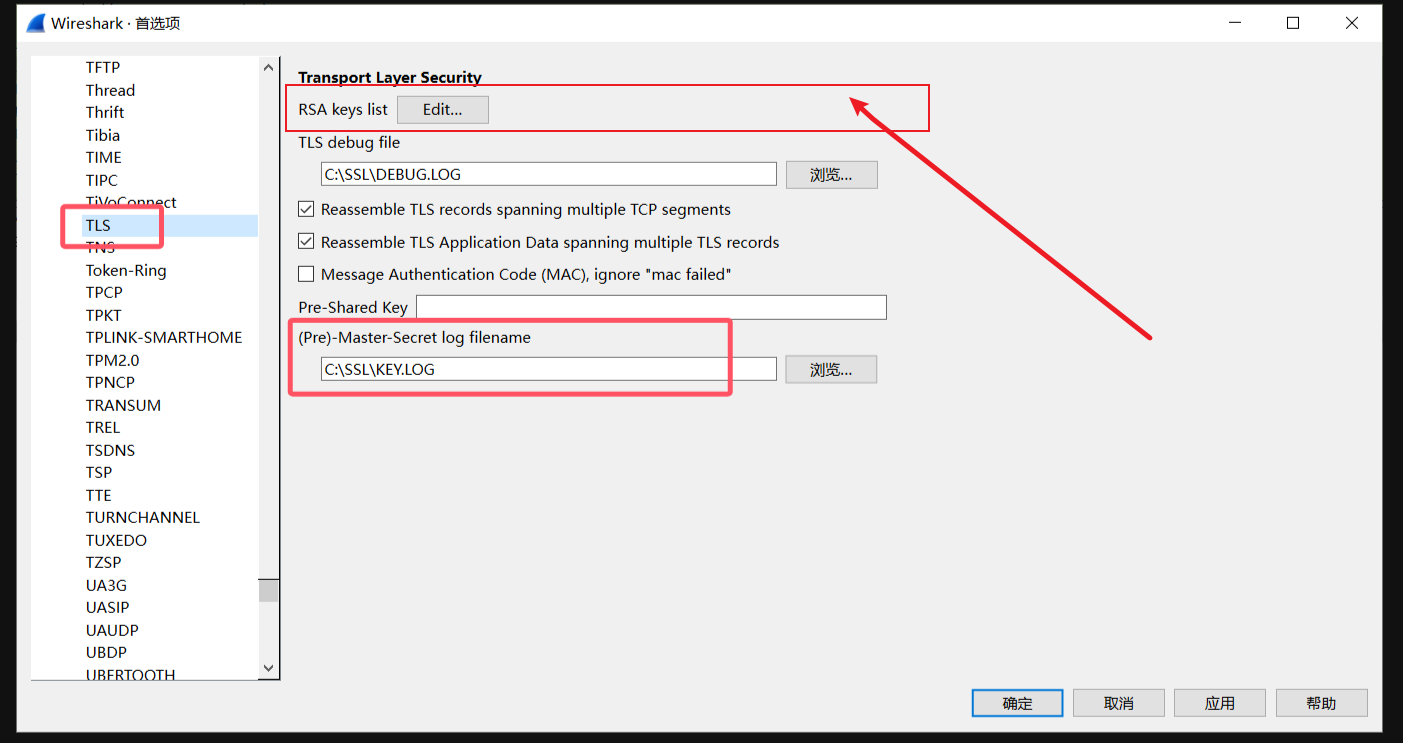The image size is (1403, 743).
Task: Select TFTP in the protocol list
Action: [x=103, y=68]
